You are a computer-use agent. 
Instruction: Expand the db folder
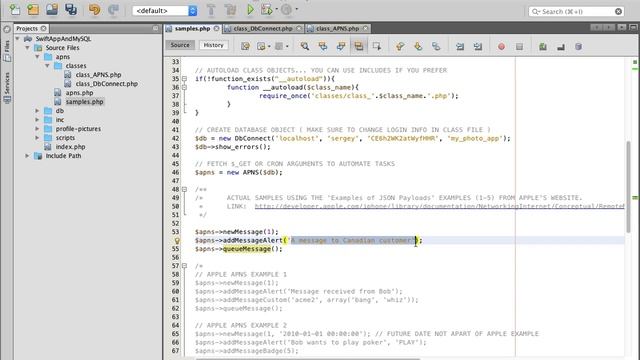[38, 111]
